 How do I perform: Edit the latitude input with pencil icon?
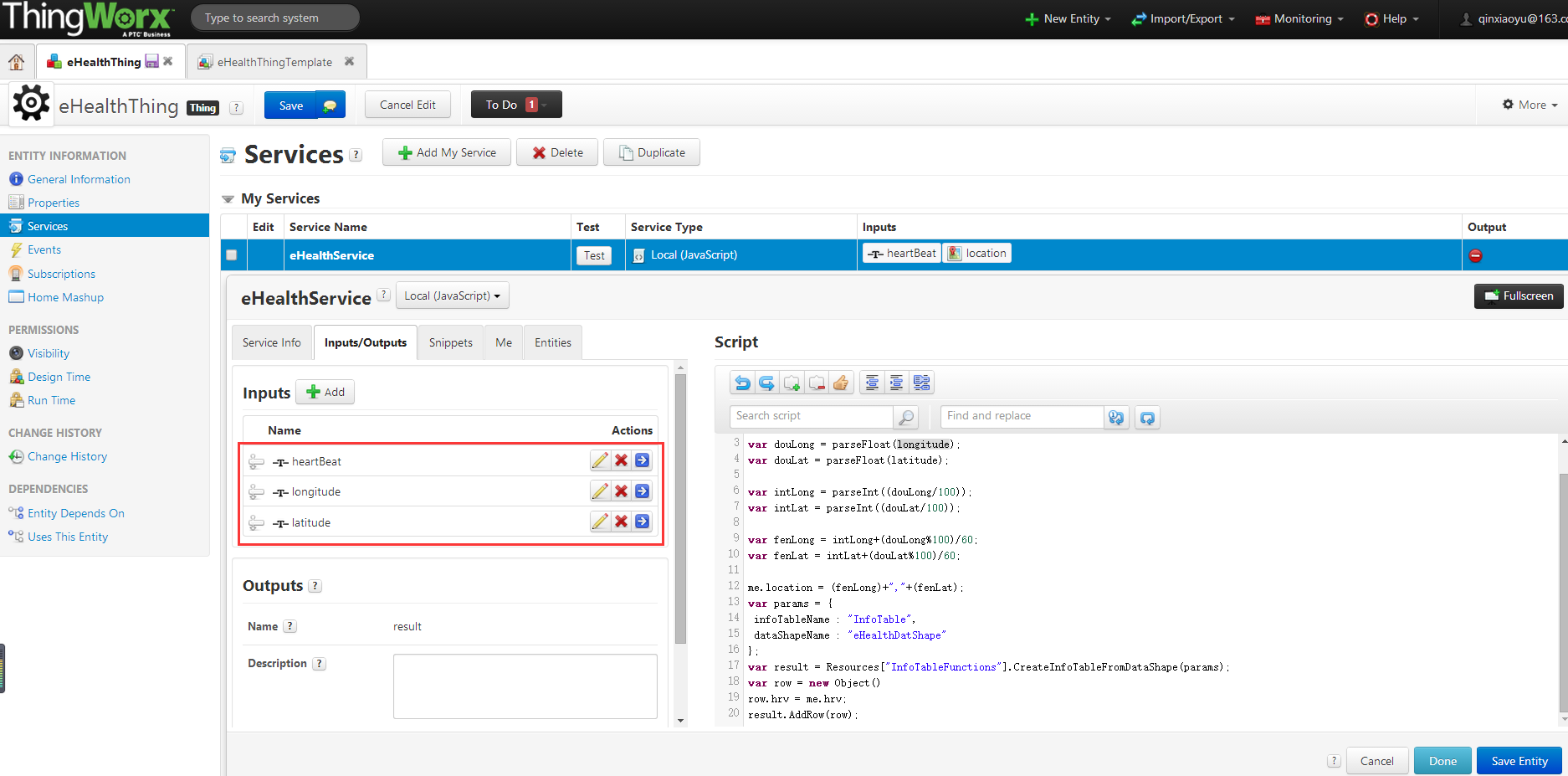(x=600, y=522)
